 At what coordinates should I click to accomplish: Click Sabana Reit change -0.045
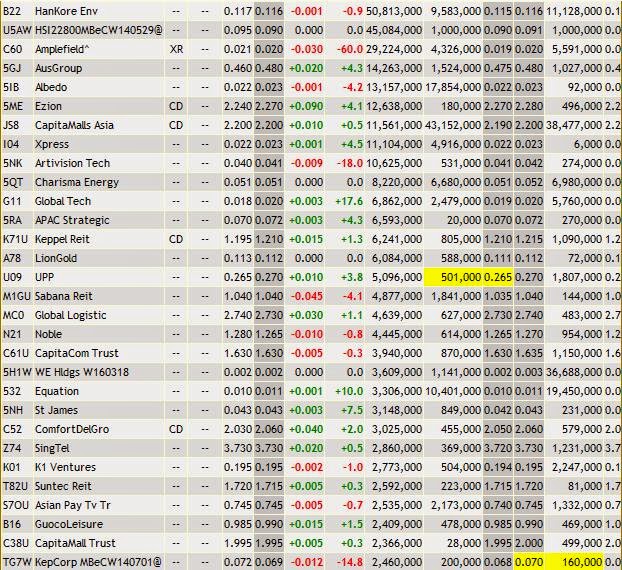tap(307, 296)
